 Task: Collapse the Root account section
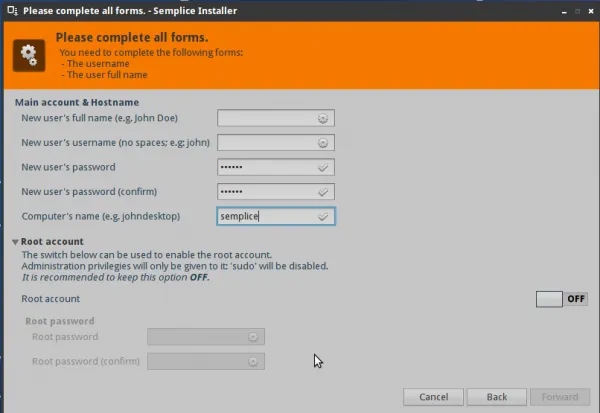coord(15,242)
